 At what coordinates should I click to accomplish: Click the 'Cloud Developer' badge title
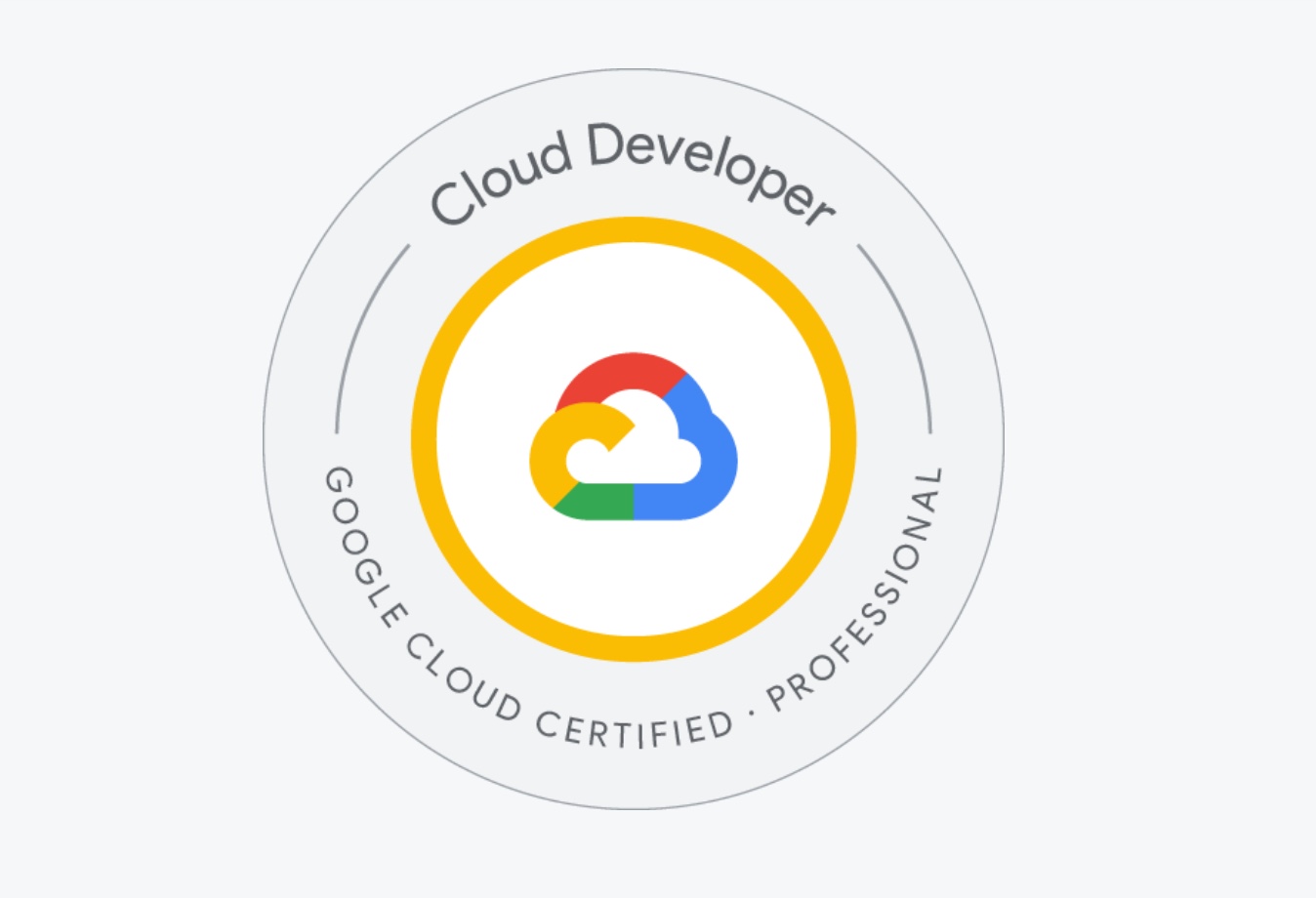633,176
